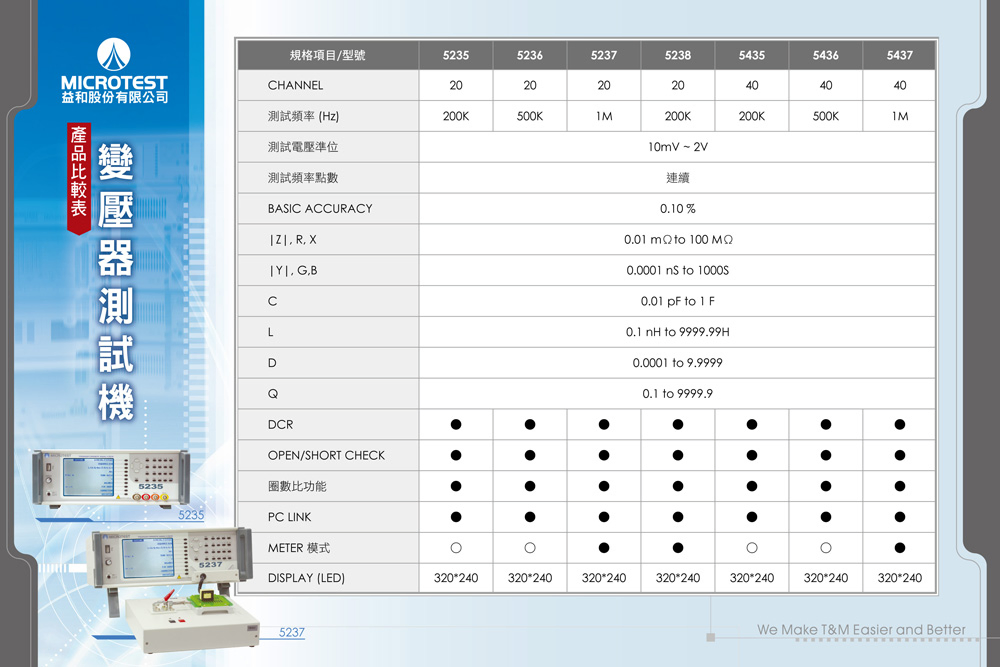
Task: Click the 0.0001 nS to 1000S value
Action: click(678, 270)
